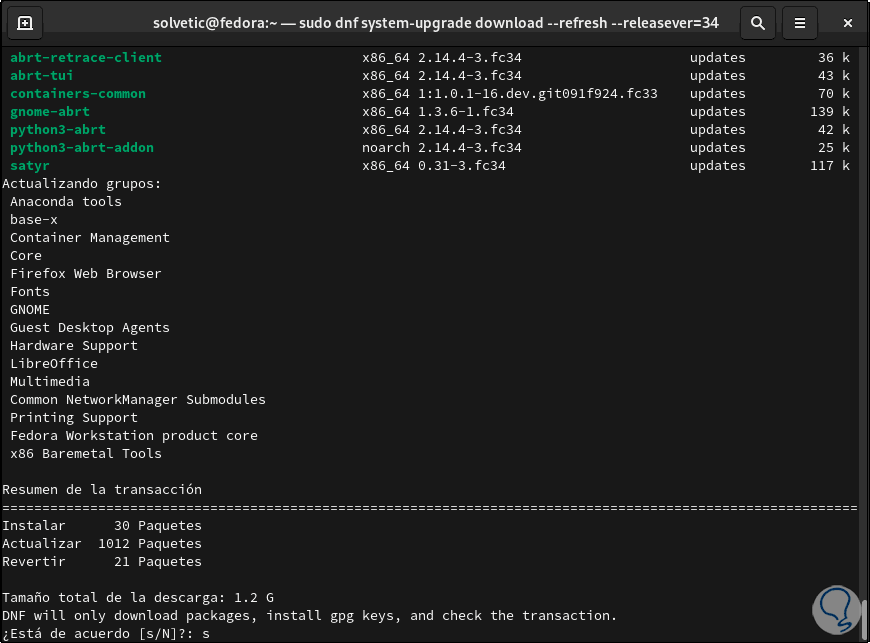870x643 pixels.
Task: Click the satyr package name
Action: [30, 166]
